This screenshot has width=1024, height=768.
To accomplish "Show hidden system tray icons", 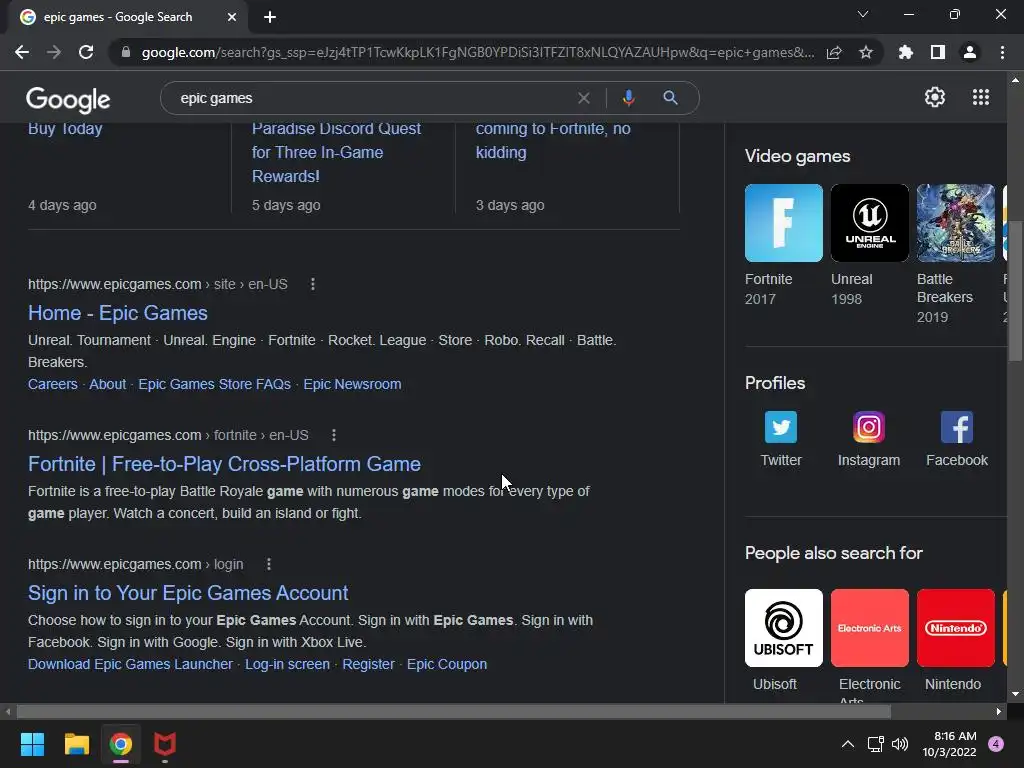I will tap(848, 744).
